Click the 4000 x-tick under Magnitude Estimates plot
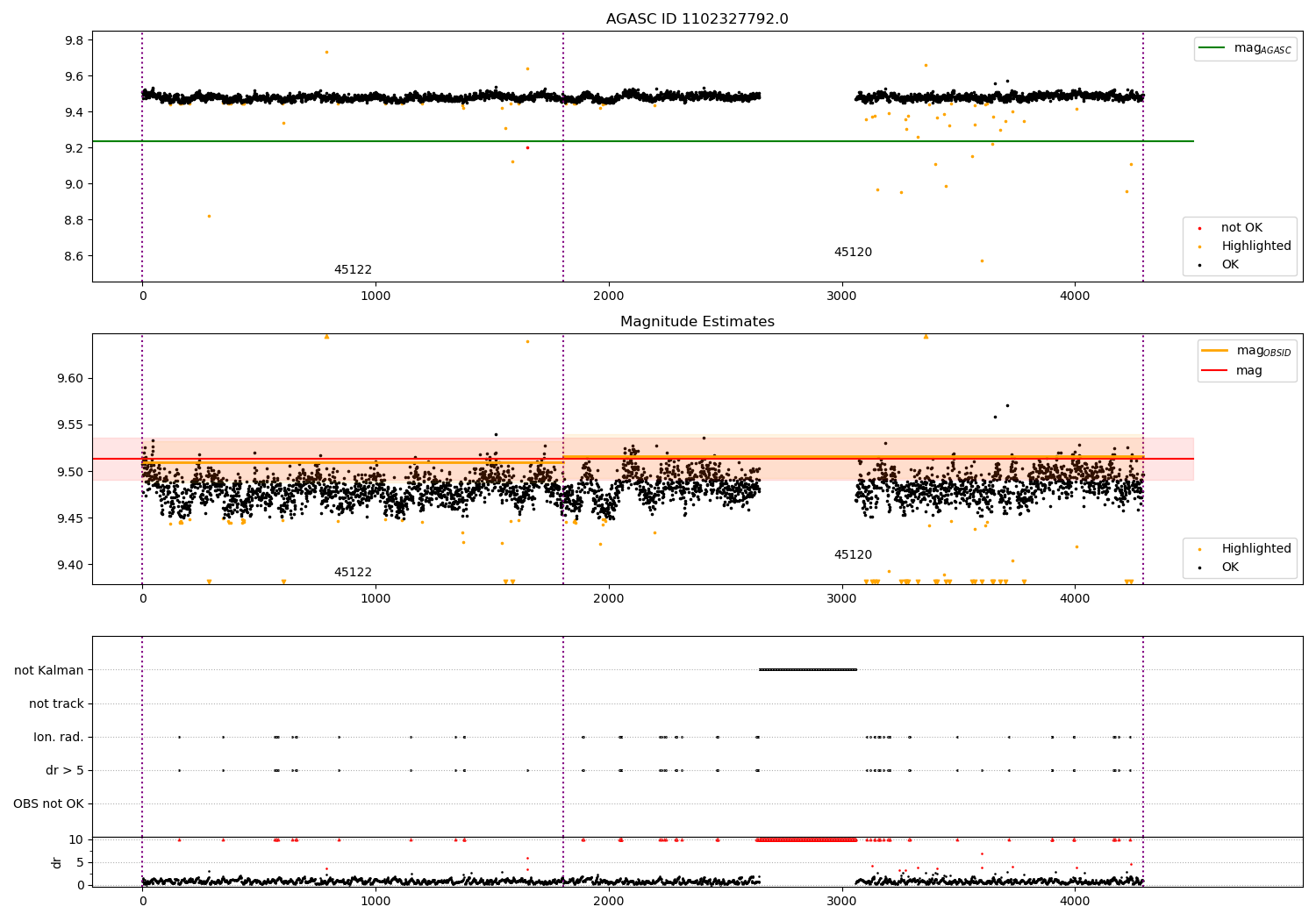Viewport: 1316px width, 921px height. coord(1075,600)
